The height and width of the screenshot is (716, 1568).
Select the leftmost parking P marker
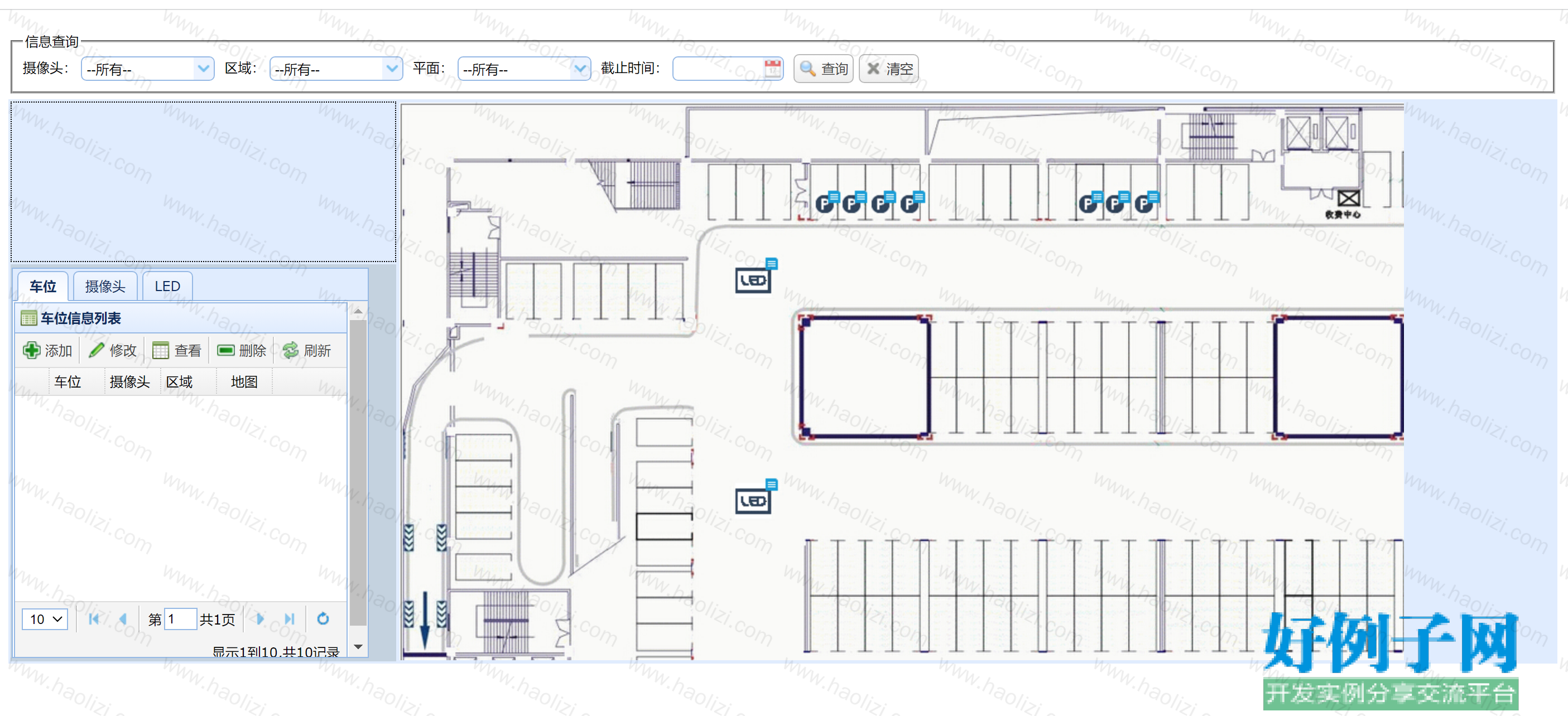click(825, 203)
